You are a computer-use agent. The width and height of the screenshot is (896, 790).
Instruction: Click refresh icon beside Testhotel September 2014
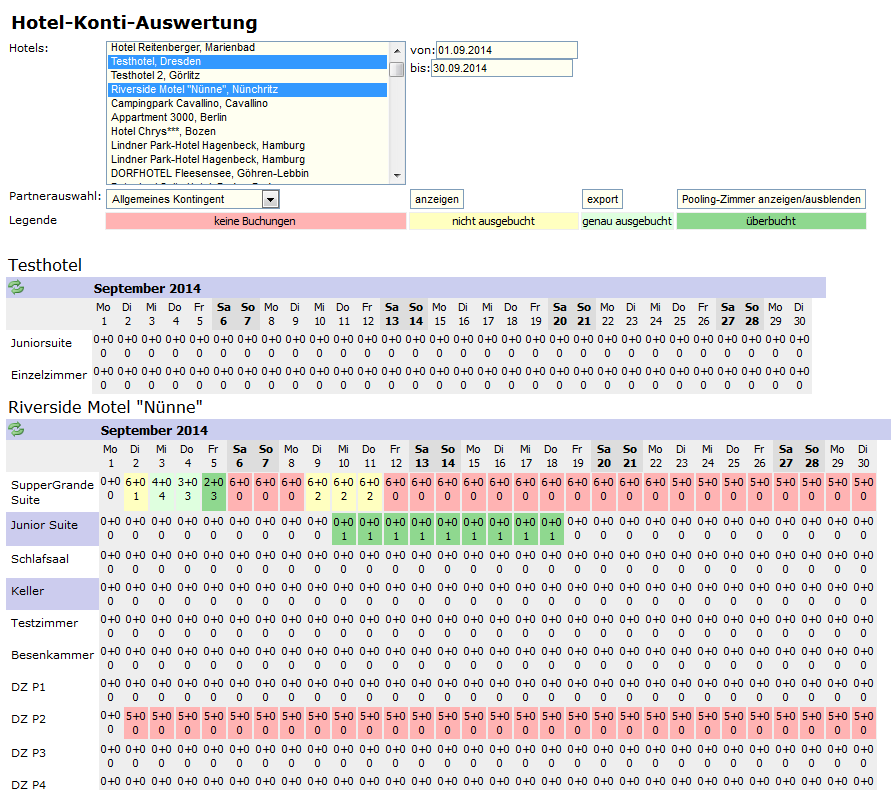16,288
